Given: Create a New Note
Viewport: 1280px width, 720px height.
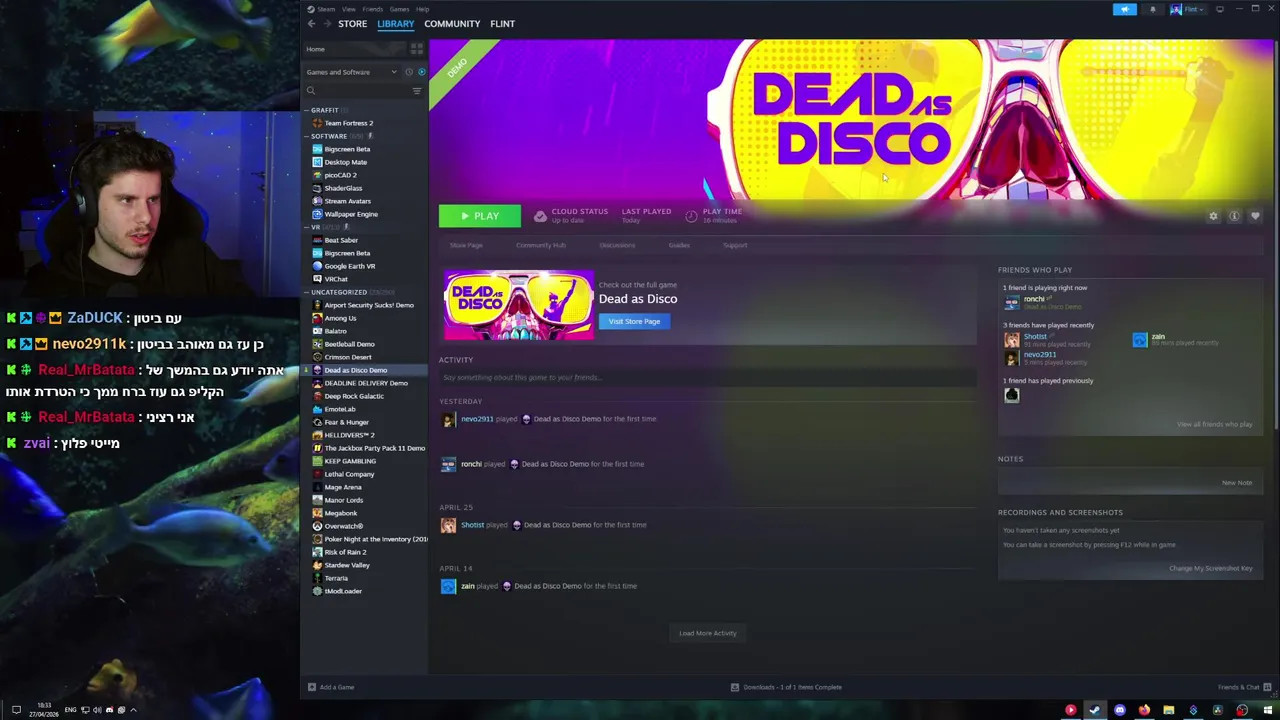Looking at the screenshot, I should 1237,483.
